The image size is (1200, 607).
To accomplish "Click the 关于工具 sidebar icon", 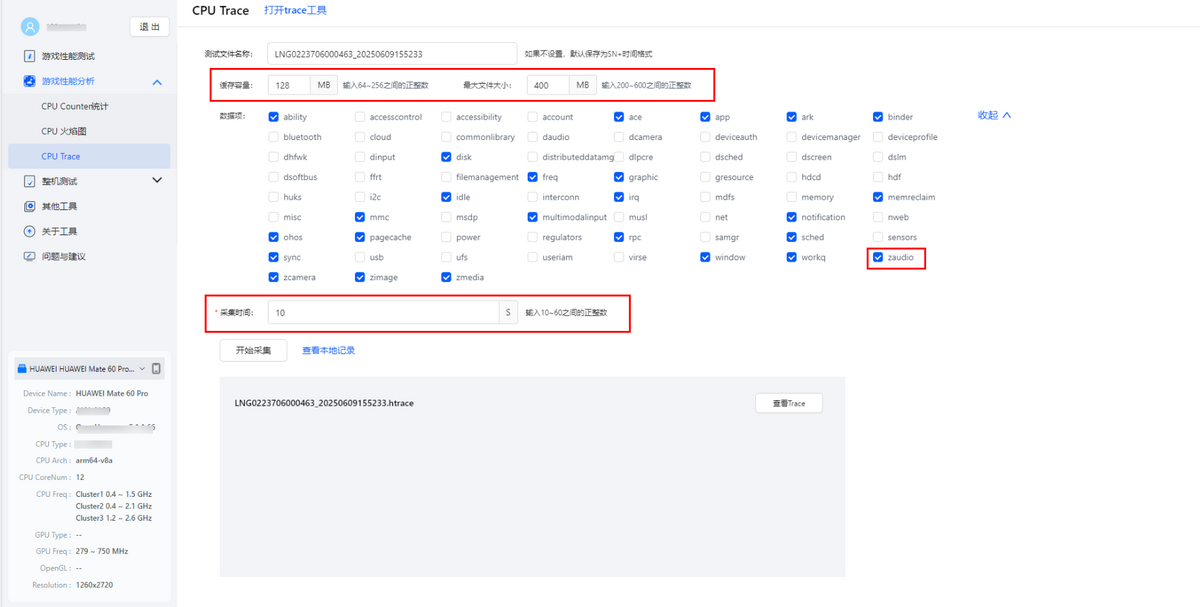I will coord(30,231).
